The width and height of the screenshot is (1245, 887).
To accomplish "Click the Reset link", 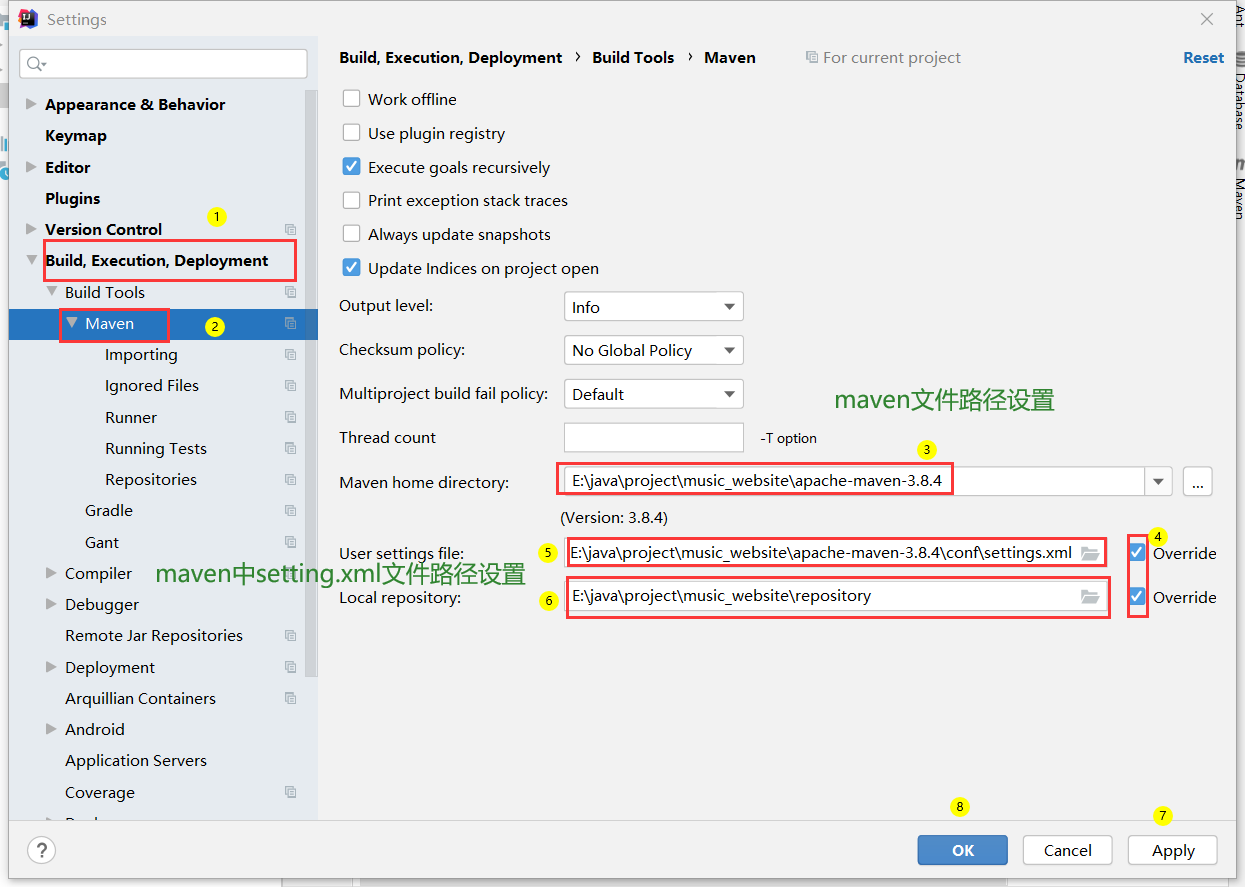I will (x=1203, y=58).
